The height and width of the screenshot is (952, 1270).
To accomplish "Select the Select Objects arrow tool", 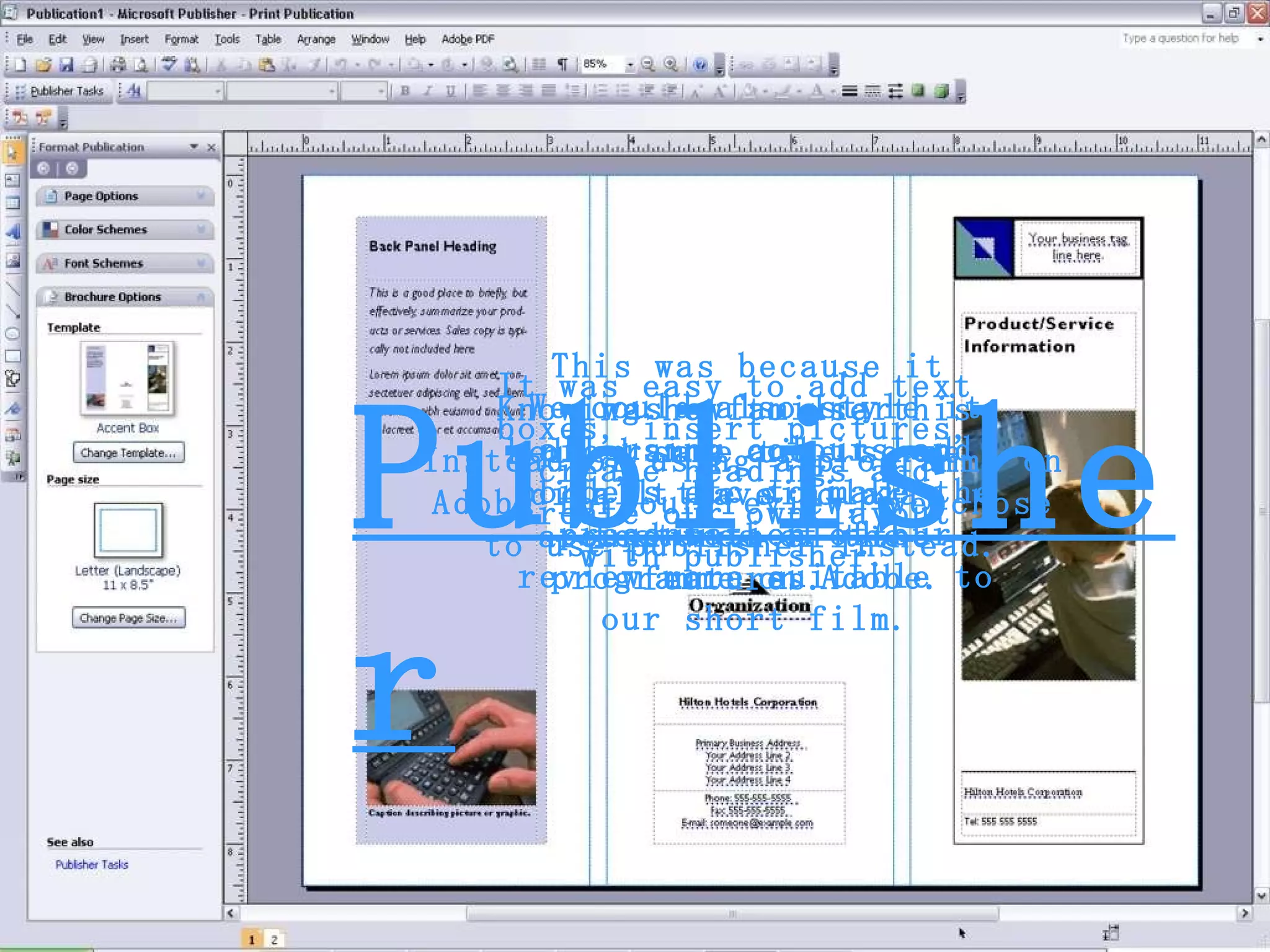I will (x=12, y=152).
